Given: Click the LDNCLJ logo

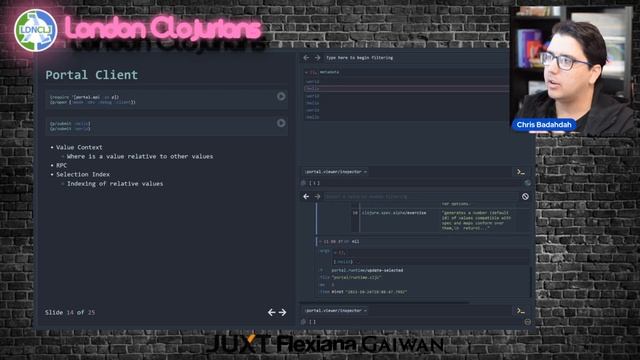Looking at the screenshot, I should click(x=36, y=30).
